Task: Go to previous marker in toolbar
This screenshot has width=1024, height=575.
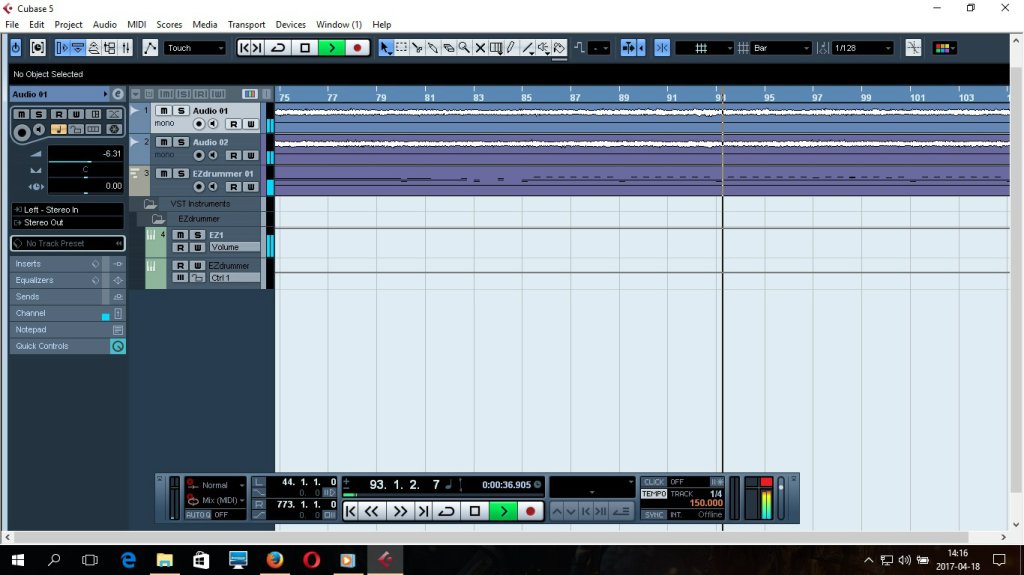Action: pos(244,48)
